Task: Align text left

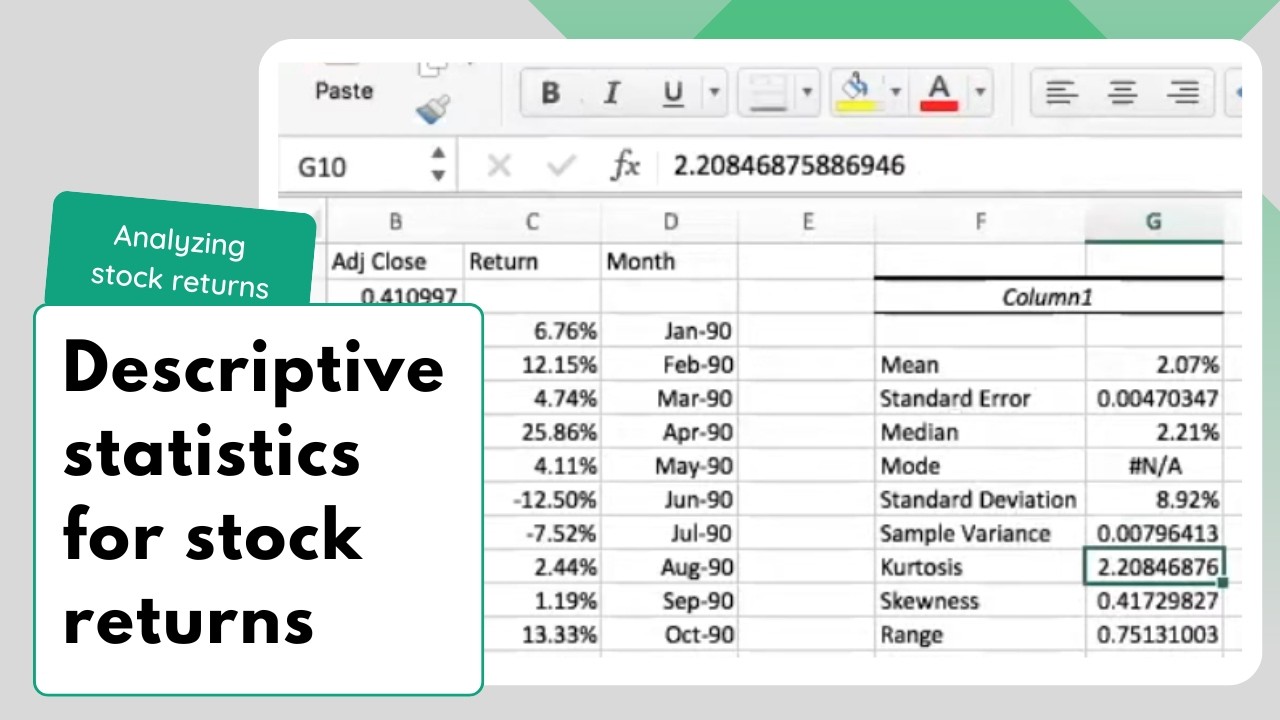Action: [x=1061, y=93]
